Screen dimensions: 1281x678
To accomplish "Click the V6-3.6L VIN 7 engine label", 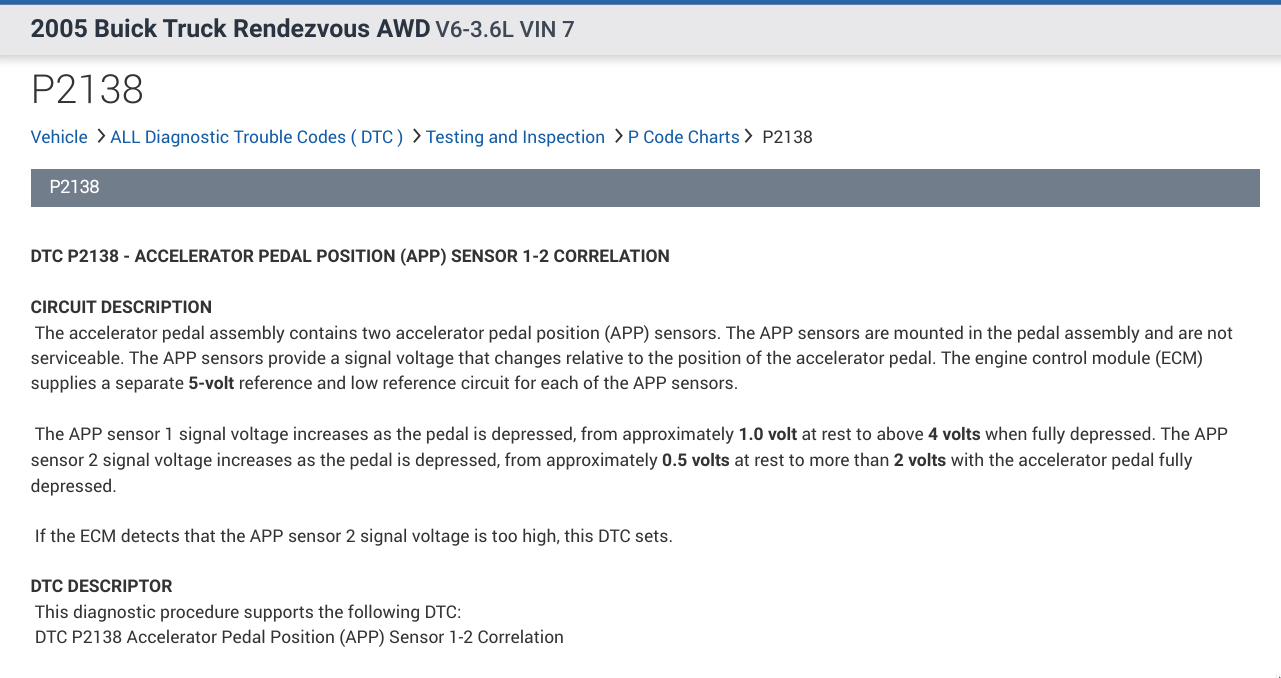I will click(505, 29).
